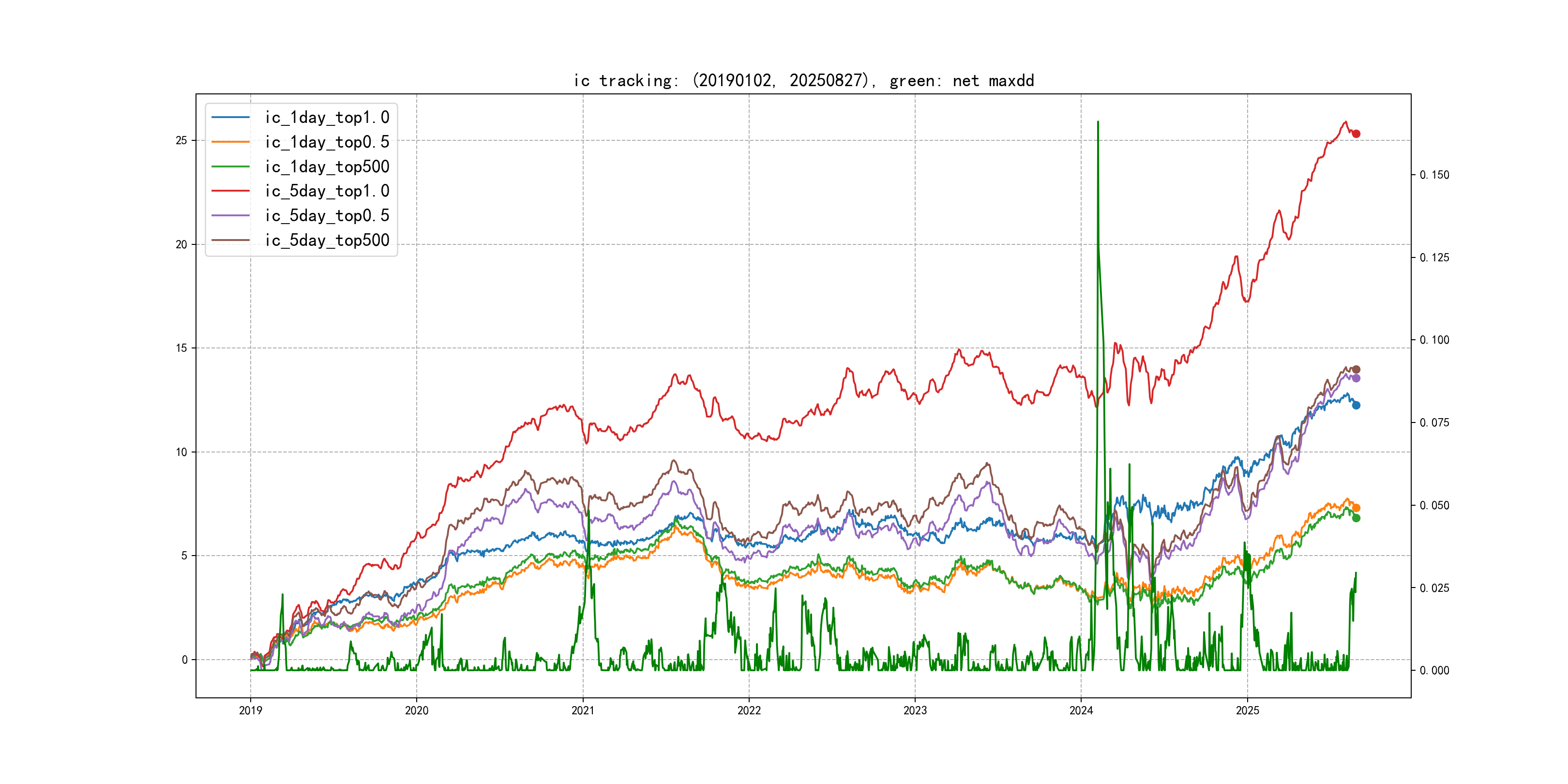The width and height of the screenshot is (1568, 784).
Task: Click the orange endpoint marker dot
Action: pos(1356,508)
